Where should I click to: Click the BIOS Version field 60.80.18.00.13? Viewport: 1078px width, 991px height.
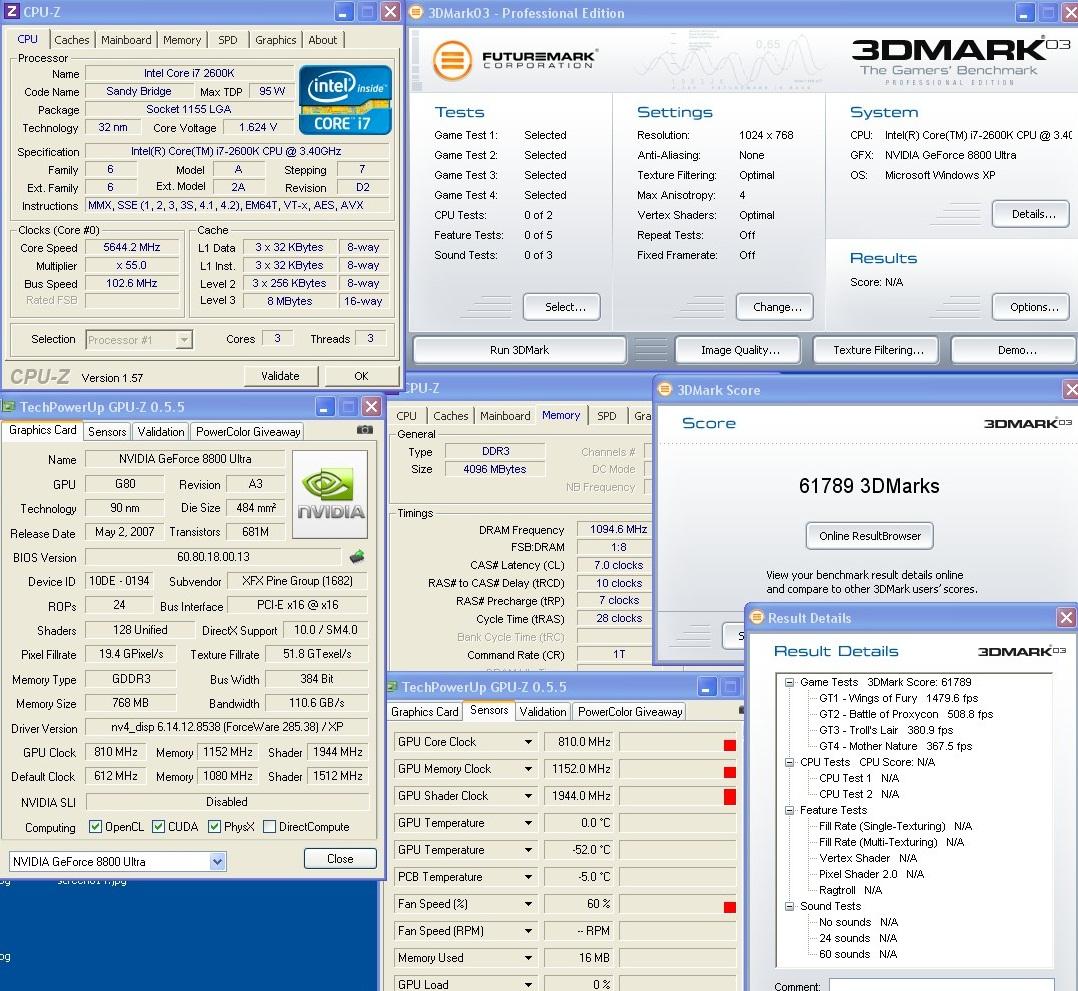pyautogui.click(x=213, y=556)
